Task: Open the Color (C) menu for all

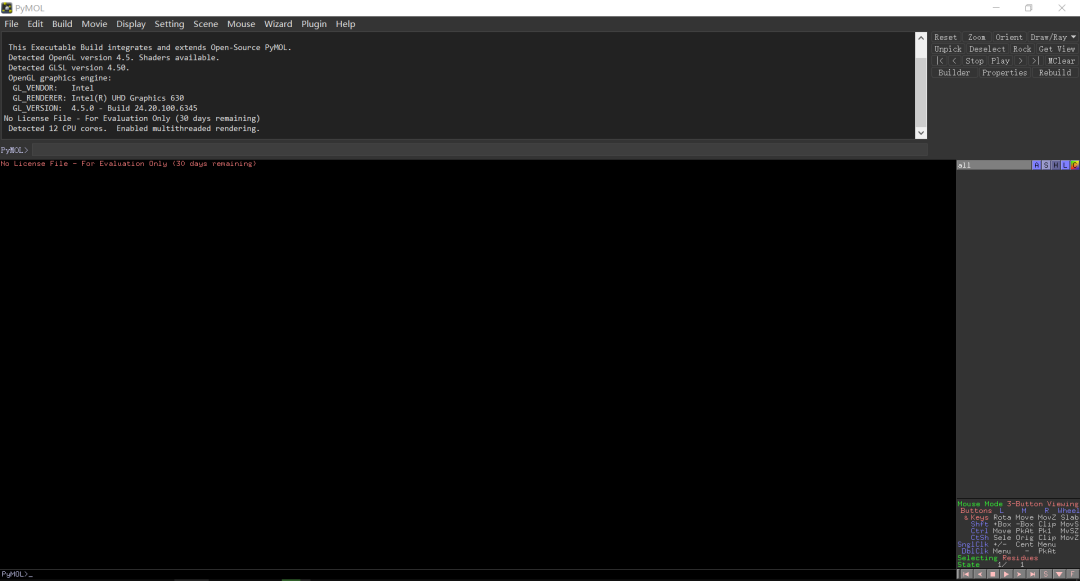Action: [1074, 165]
